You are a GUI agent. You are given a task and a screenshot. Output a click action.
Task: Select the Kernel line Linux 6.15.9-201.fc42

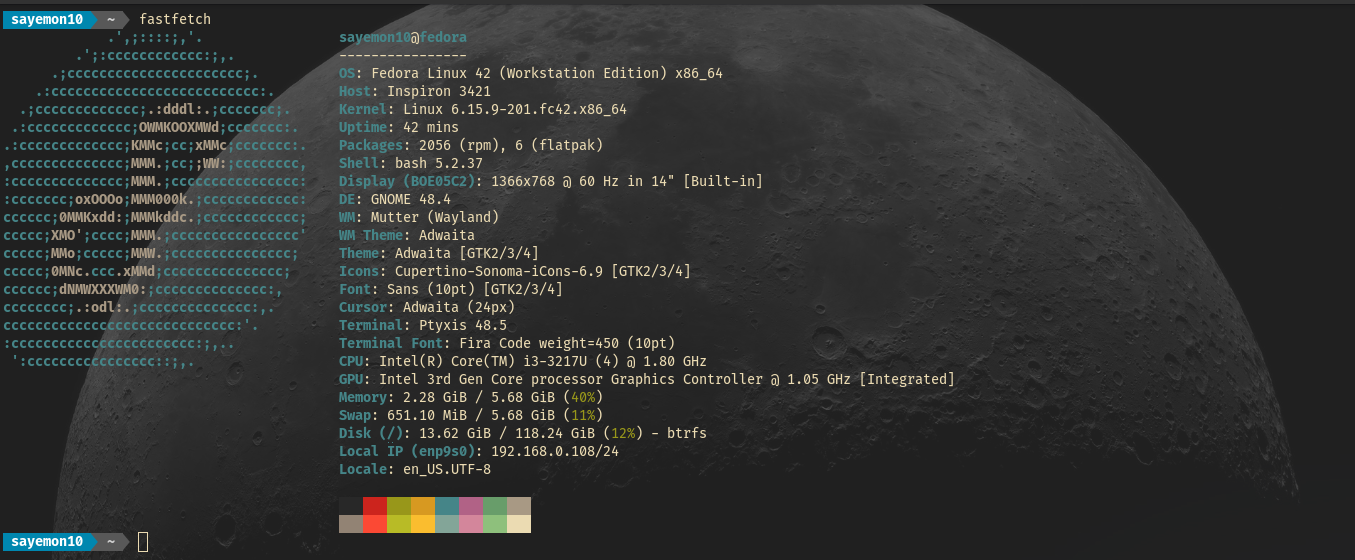(483, 109)
